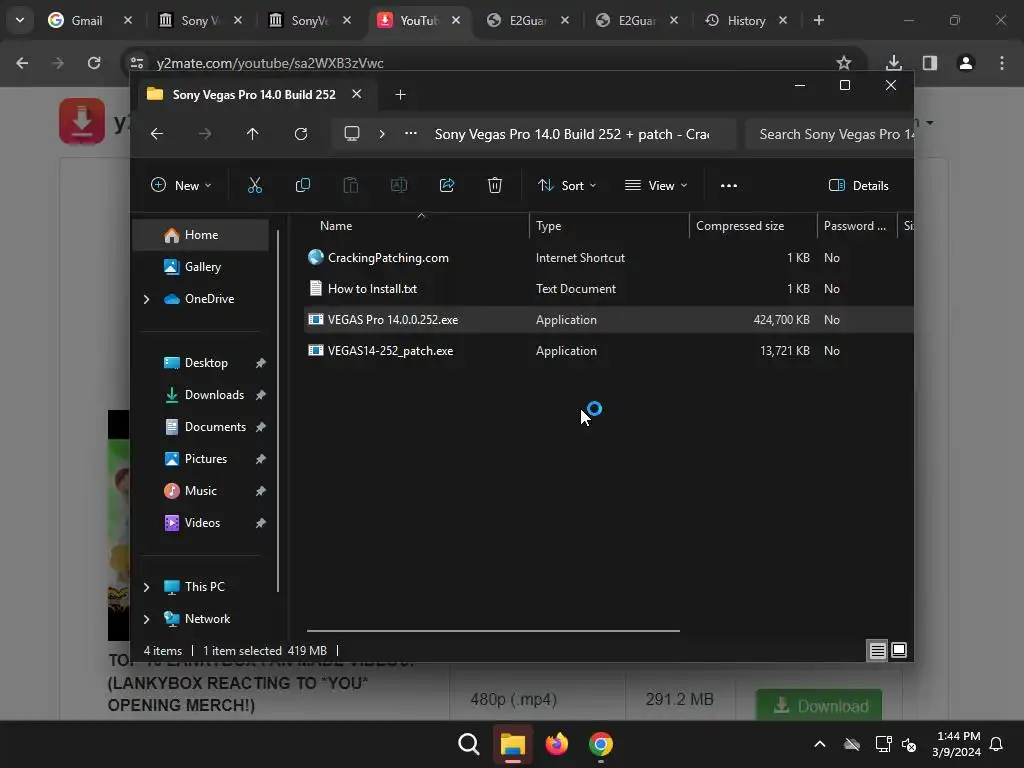This screenshot has width=1024, height=768.
Task: Select the VEGAS Pro 14.0.0.252.exe file
Action: click(x=608, y=320)
